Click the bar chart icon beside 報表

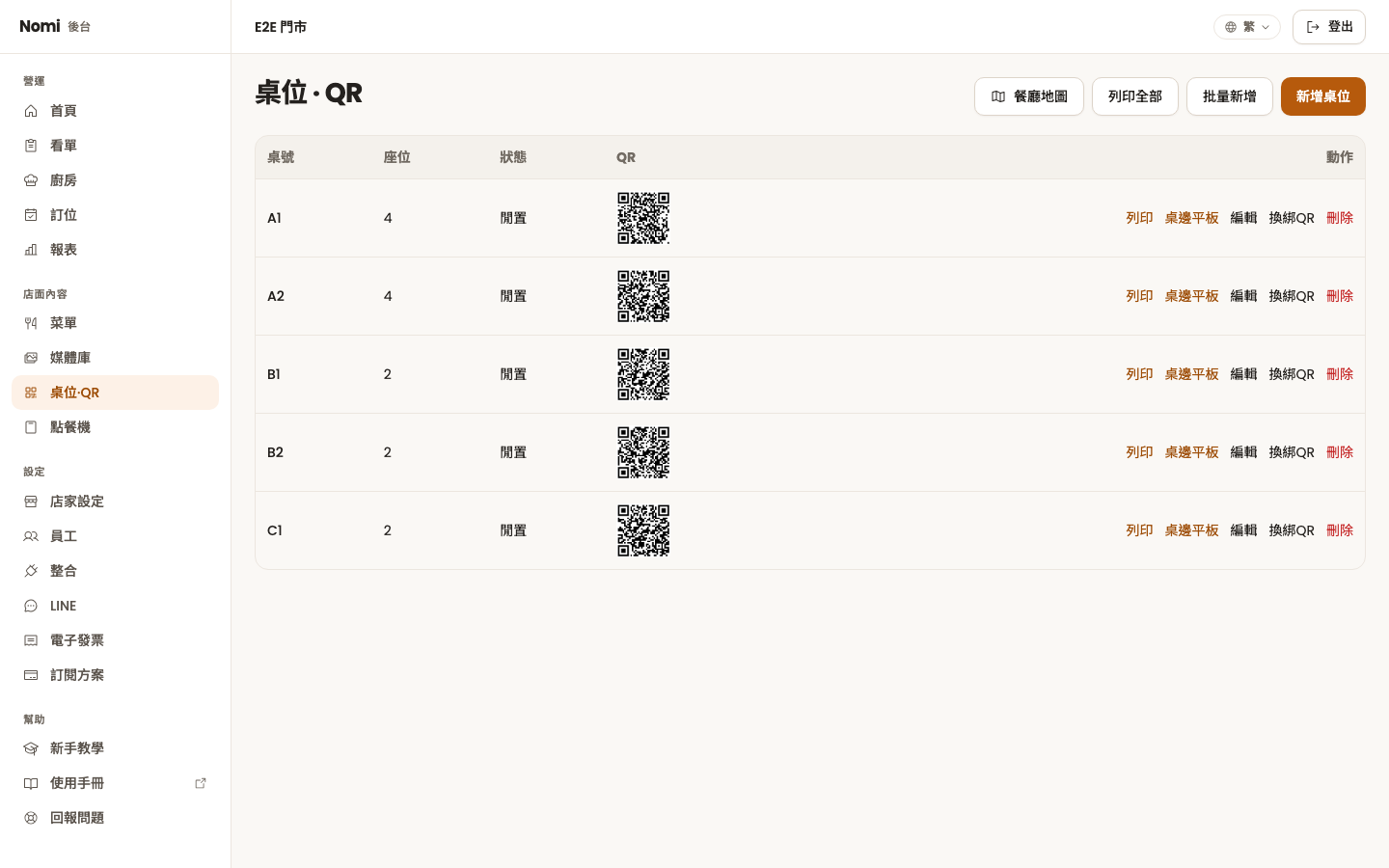(x=31, y=250)
